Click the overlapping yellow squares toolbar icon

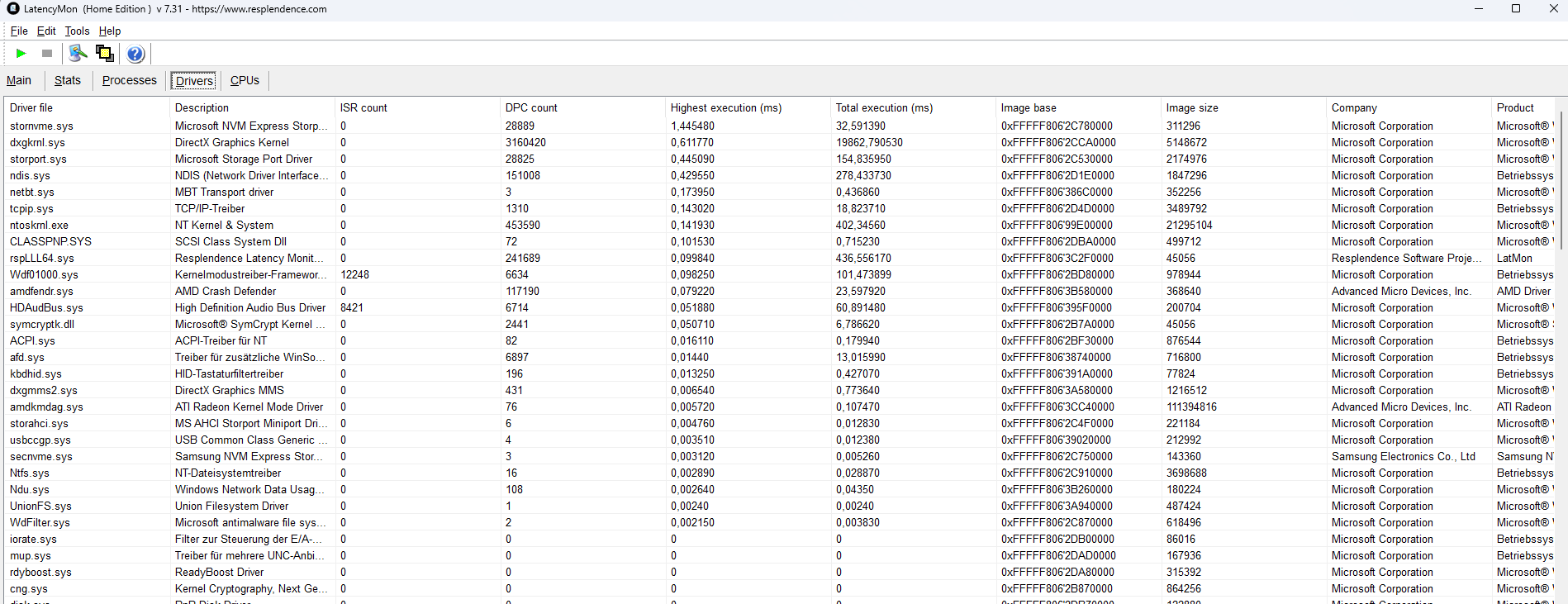tap(105, 54)
